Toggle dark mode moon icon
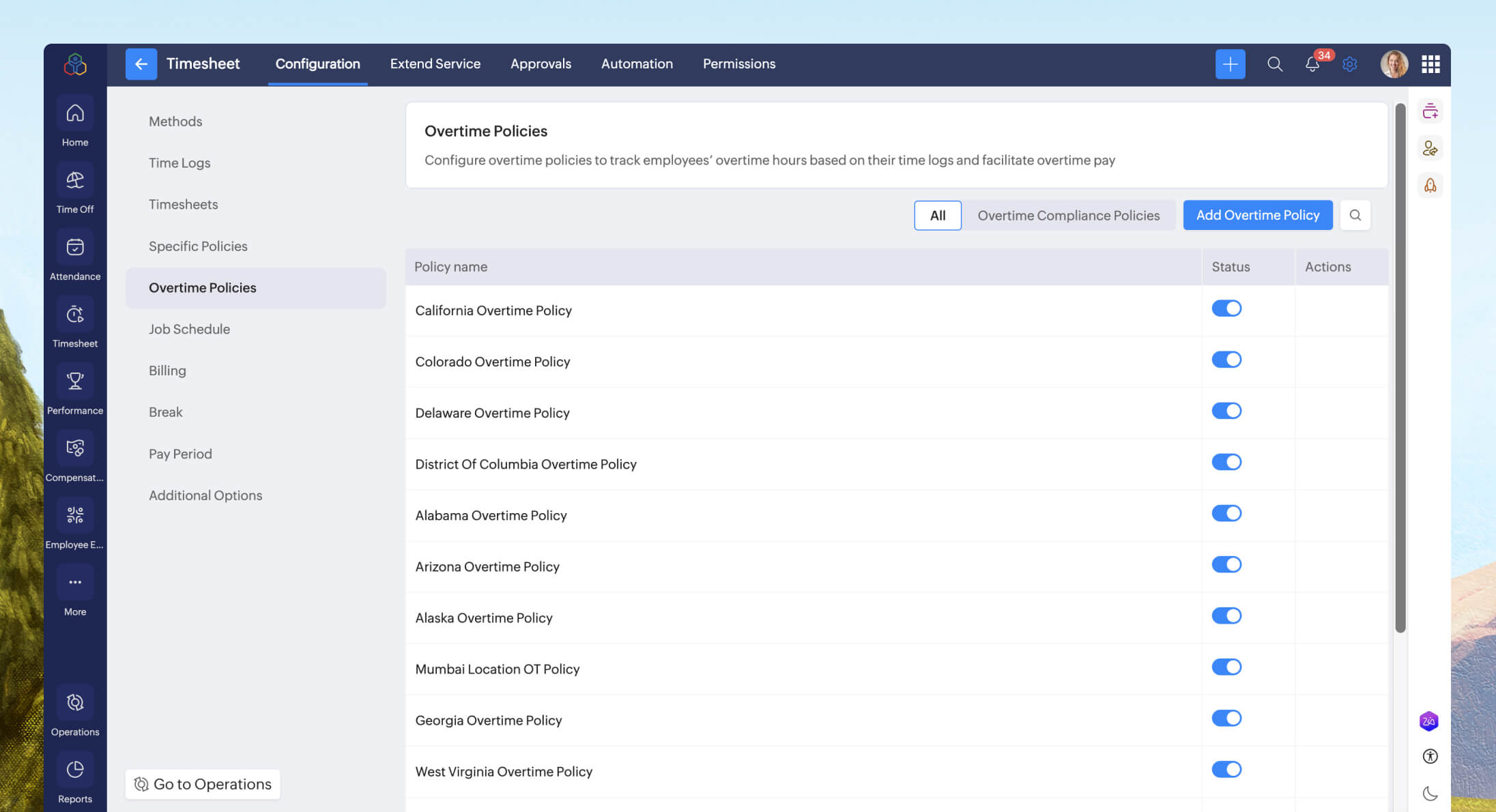The height and width of the screenshot is (812, 1496). point(1430,793)
